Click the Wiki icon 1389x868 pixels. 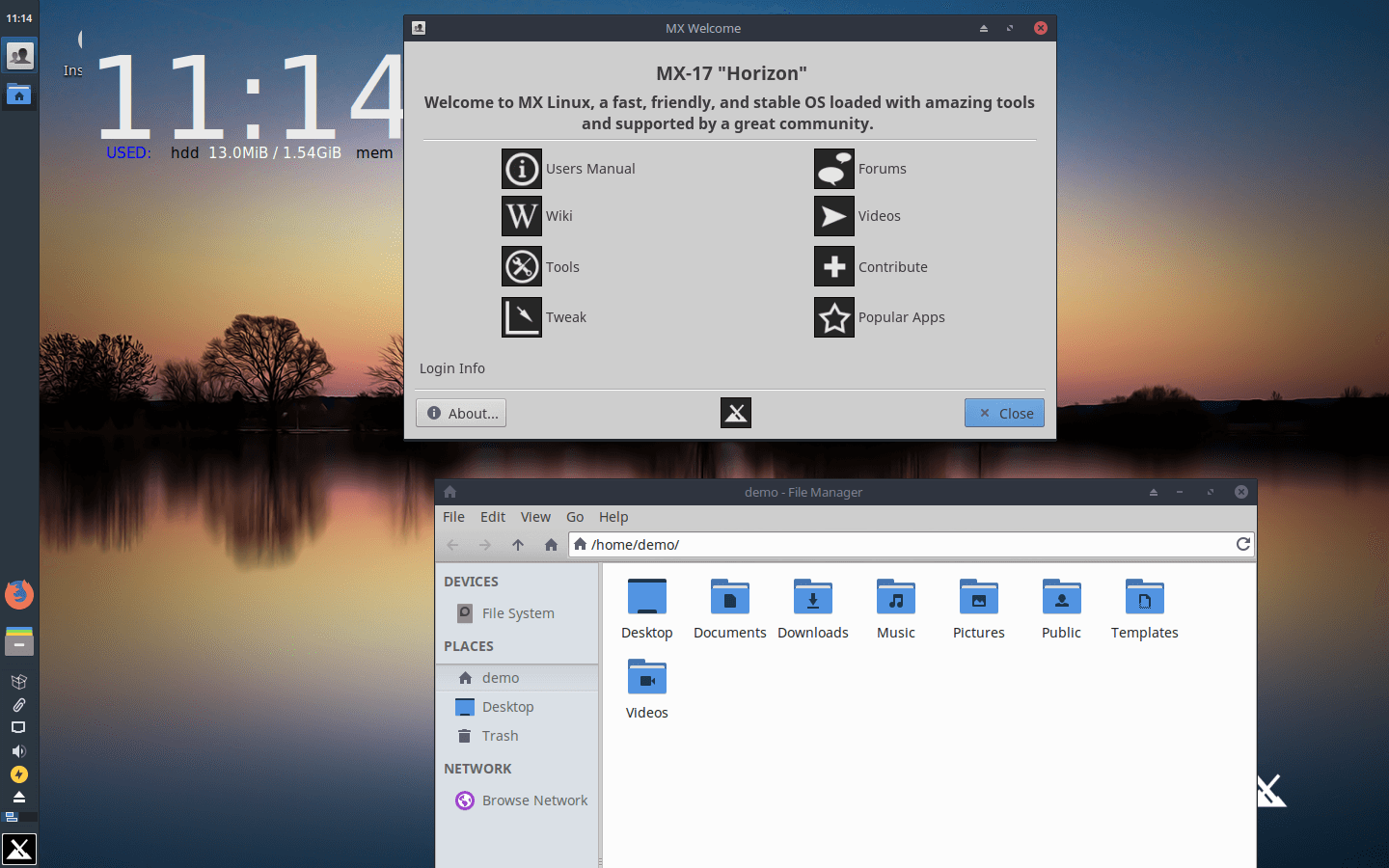tap(522, 216)
